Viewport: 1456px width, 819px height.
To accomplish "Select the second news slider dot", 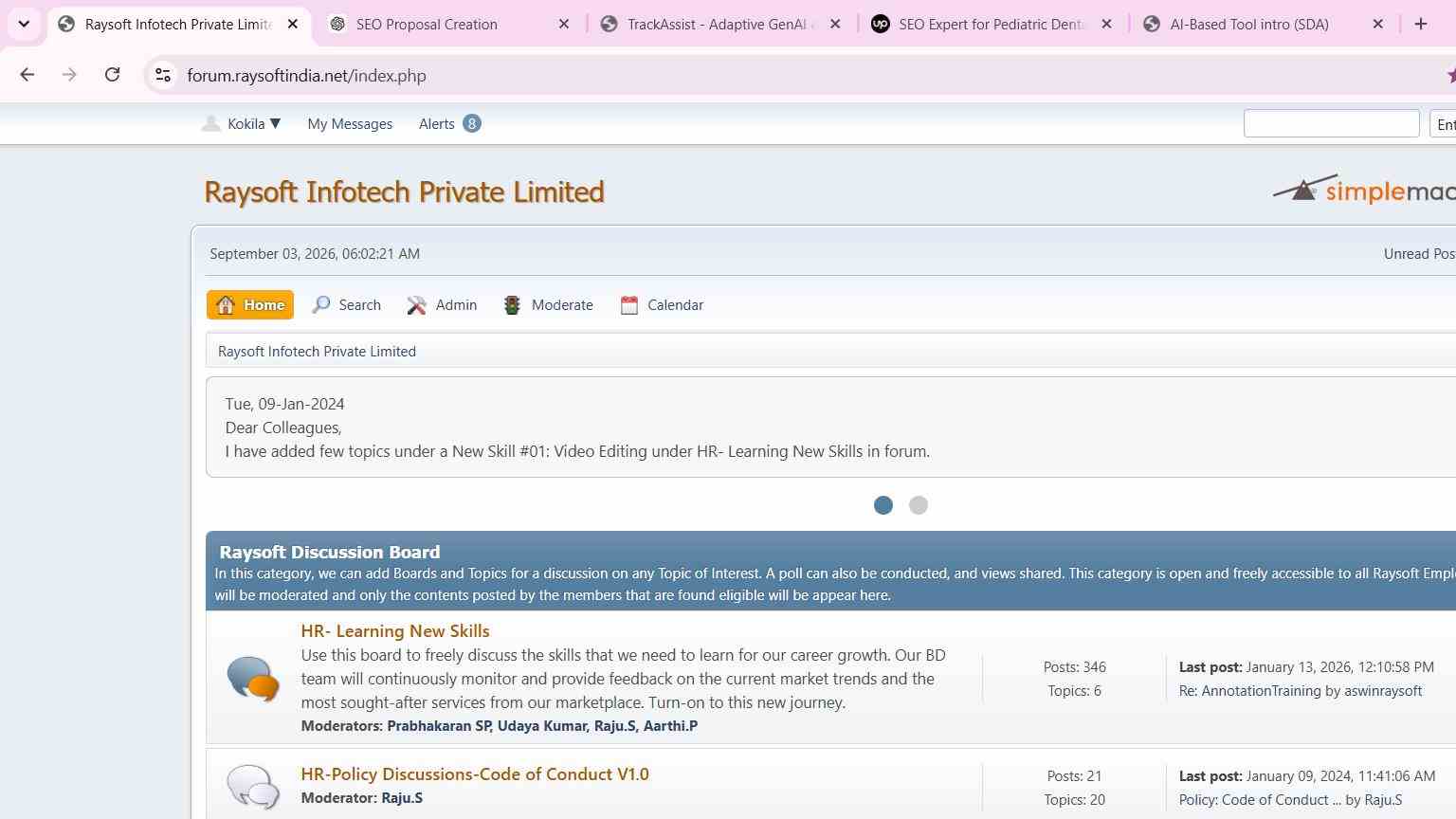I will pos(919,505).
